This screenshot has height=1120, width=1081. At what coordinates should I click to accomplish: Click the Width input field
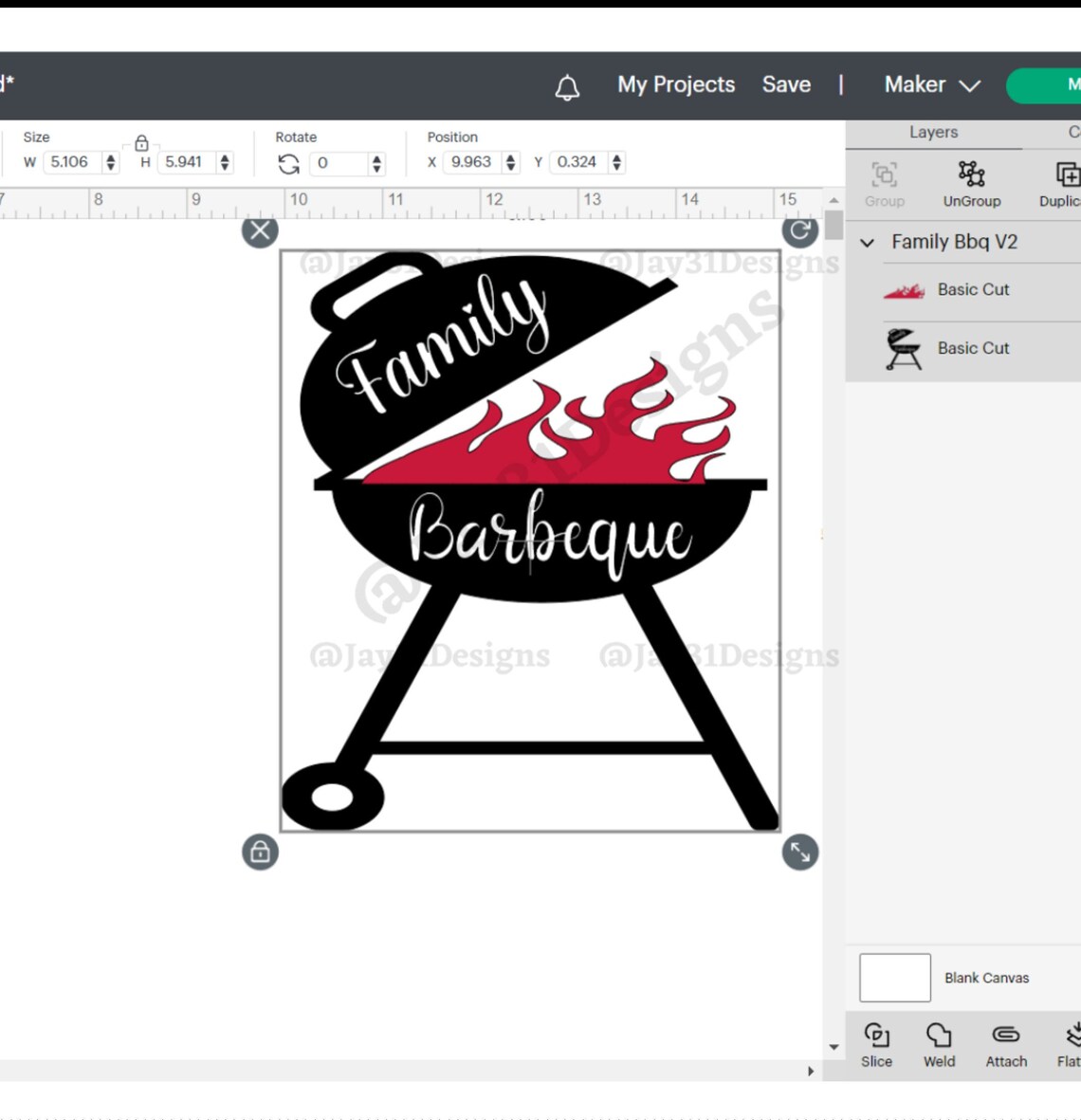tap(76, 162)
